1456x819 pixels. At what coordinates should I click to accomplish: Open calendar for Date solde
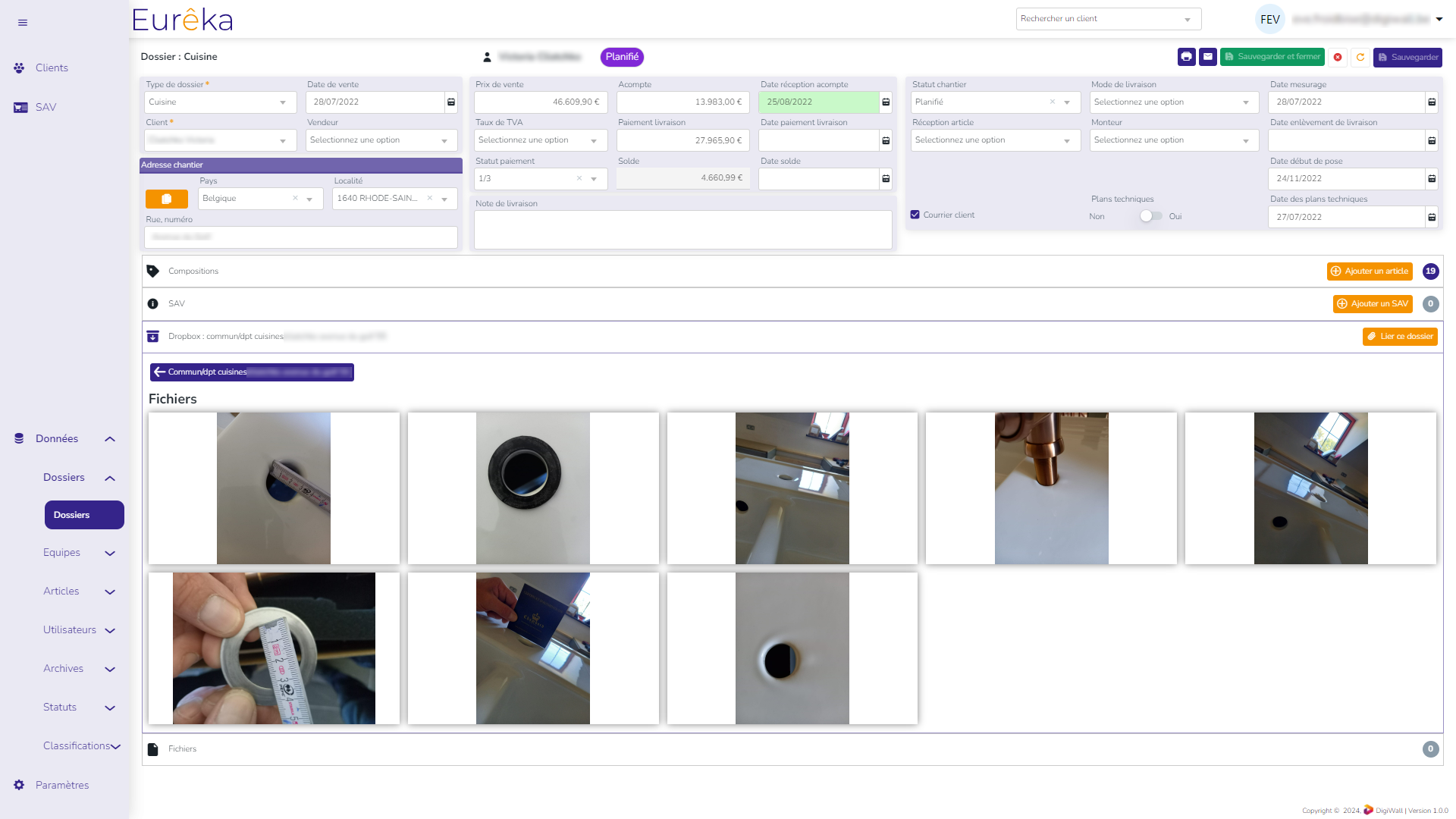(886, 179)
